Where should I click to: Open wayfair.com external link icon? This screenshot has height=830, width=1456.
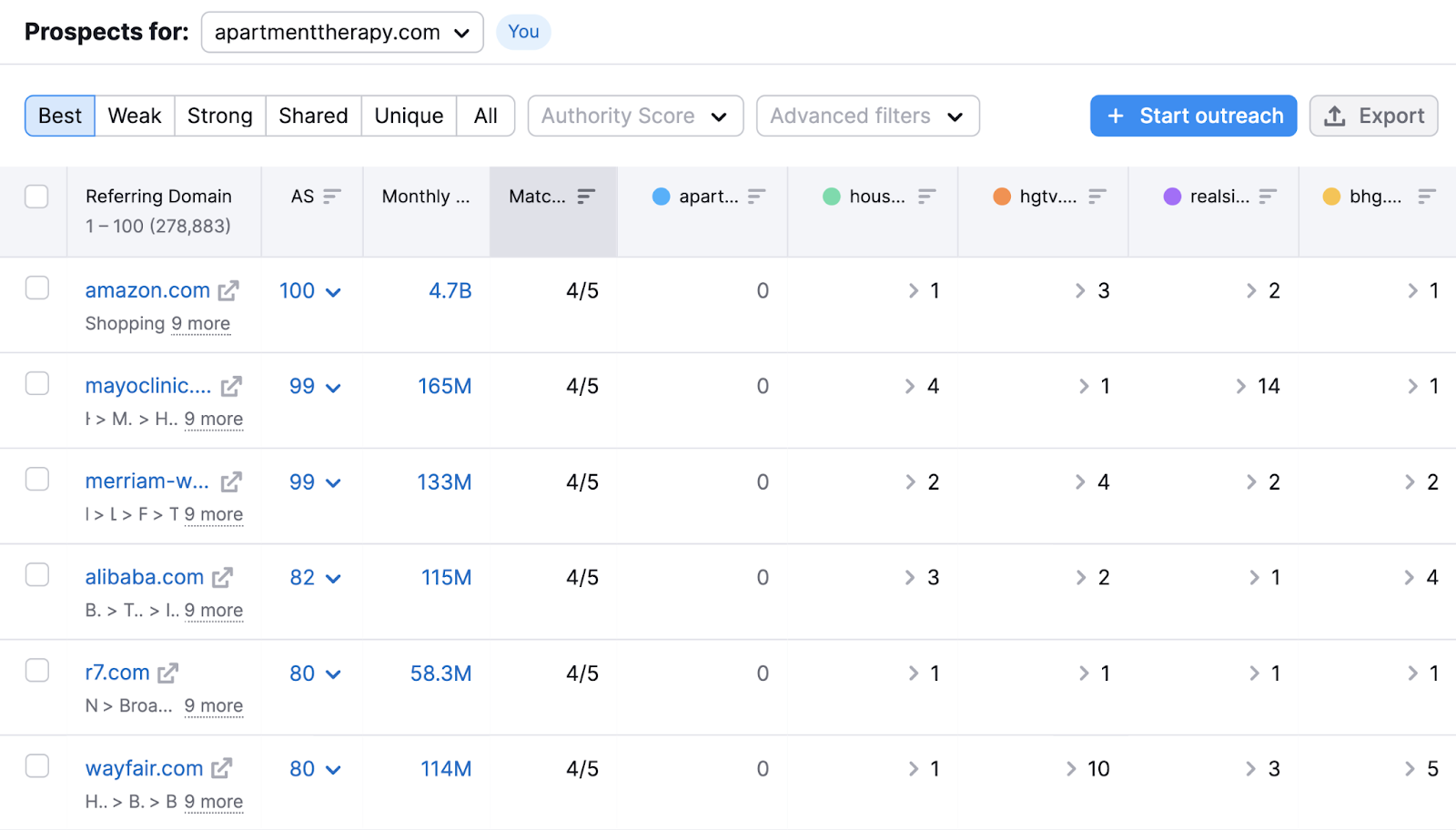pos(222,768)
